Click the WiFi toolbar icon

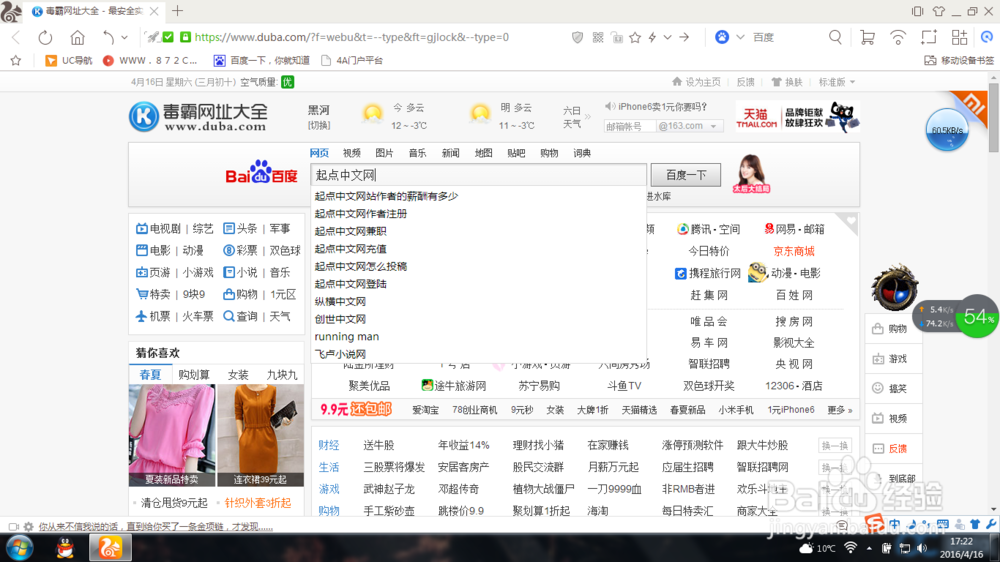(898, 38)
